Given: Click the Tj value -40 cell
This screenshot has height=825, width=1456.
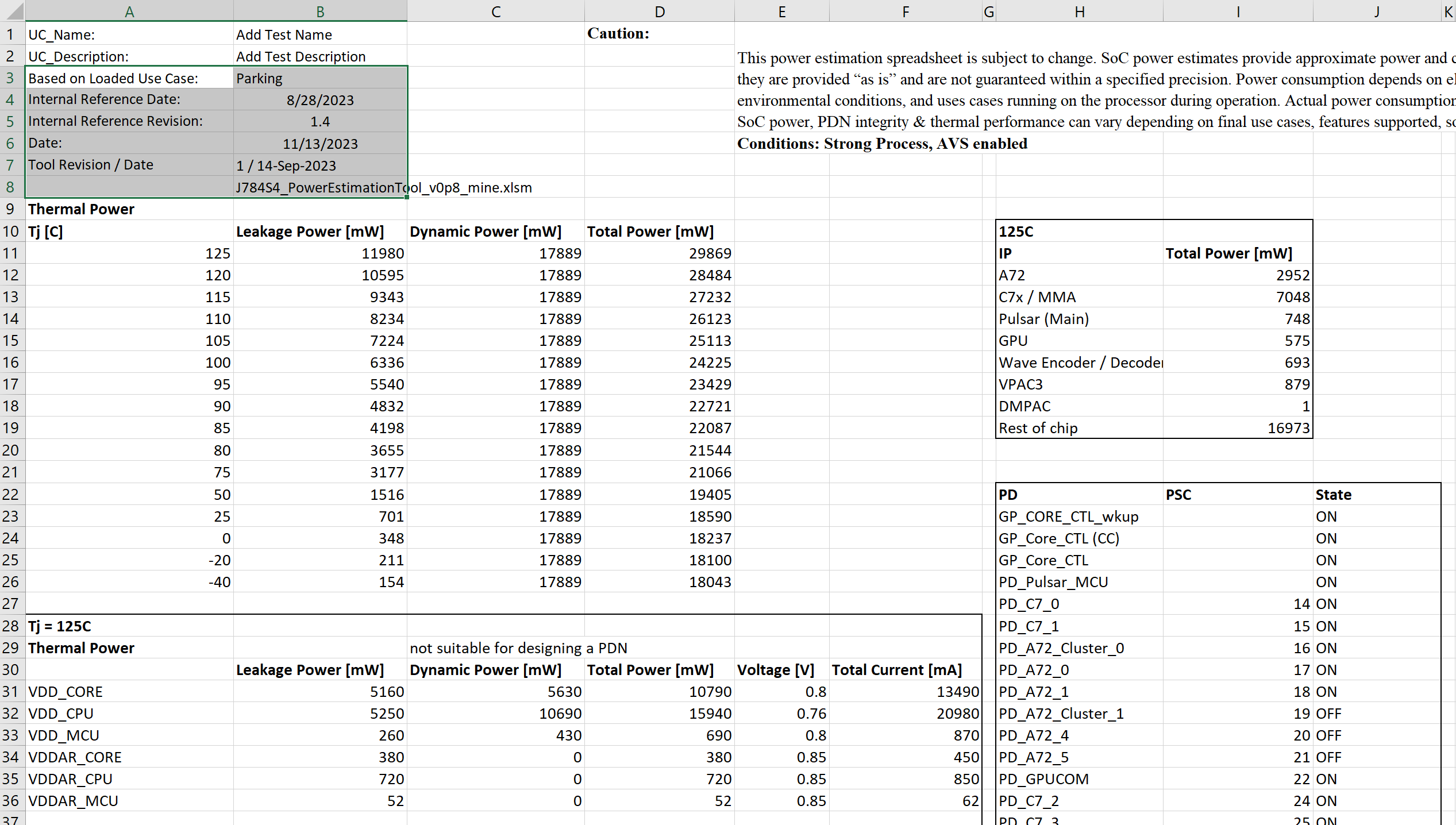Looking at the screenshot, I should 129,582.
